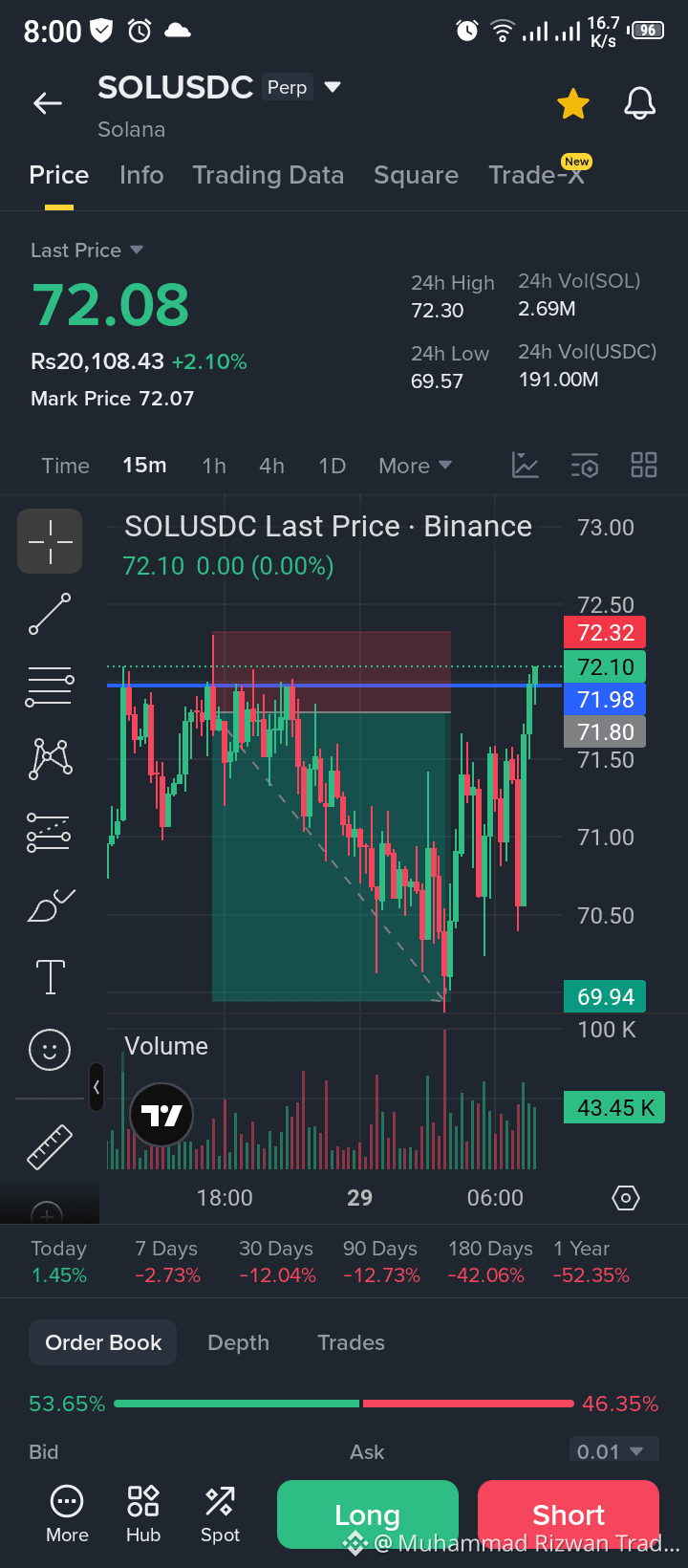Open the grid layout icon
Image resolution: width=688 pixels, height=1568 pixels.
click(644, 466)
